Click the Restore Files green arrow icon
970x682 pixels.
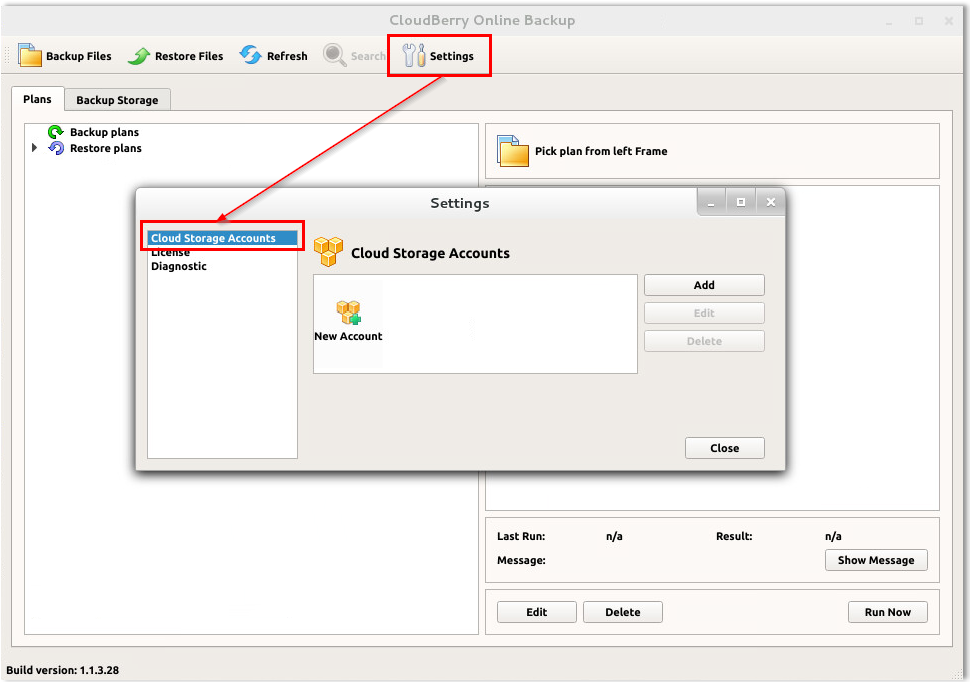pos(139,56)
